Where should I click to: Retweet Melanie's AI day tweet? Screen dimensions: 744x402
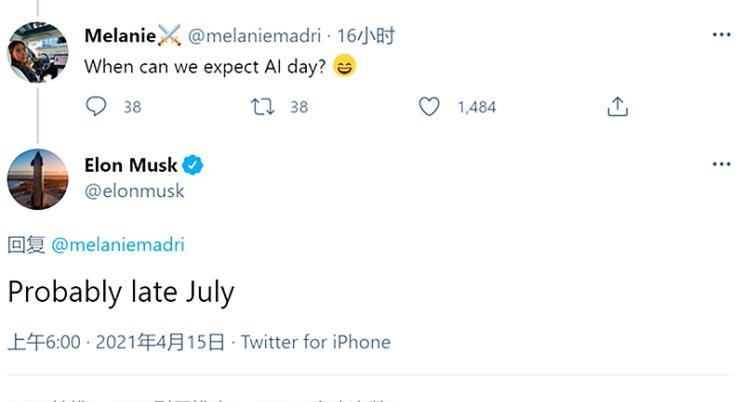(263, 106)
